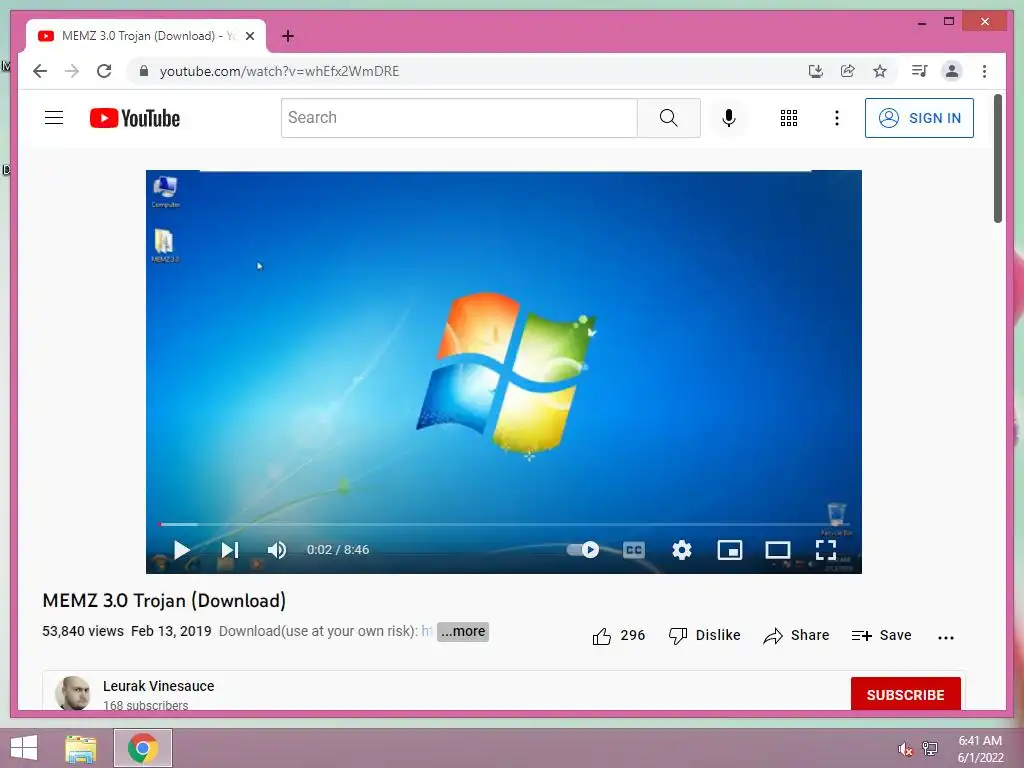Screen dimensions: 1024x768
Task: Play the video
Action: (x=182, y=550)
